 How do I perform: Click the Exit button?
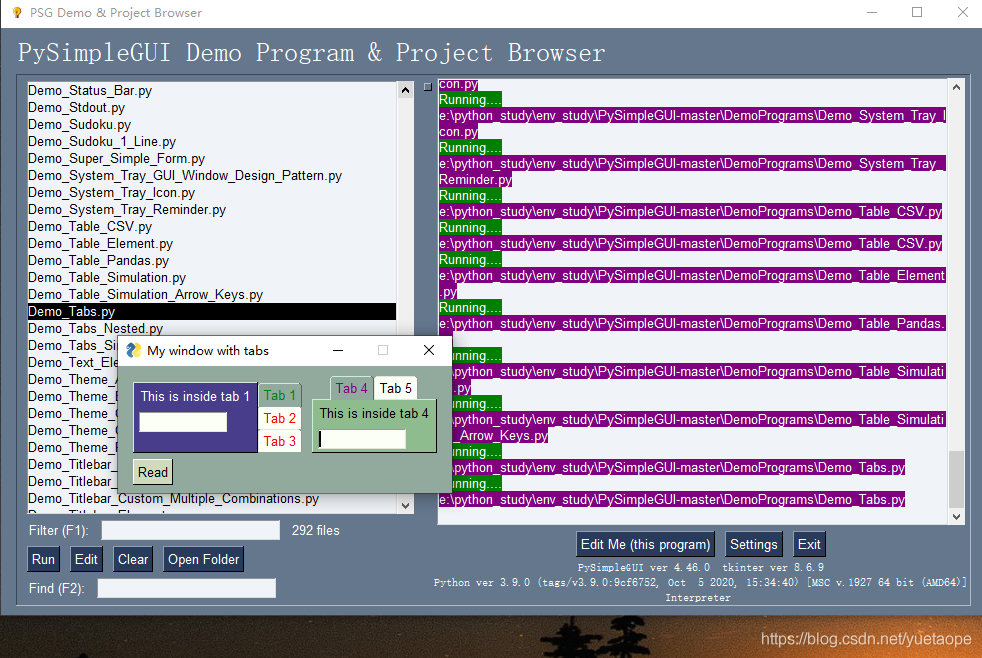click(809, 544)
